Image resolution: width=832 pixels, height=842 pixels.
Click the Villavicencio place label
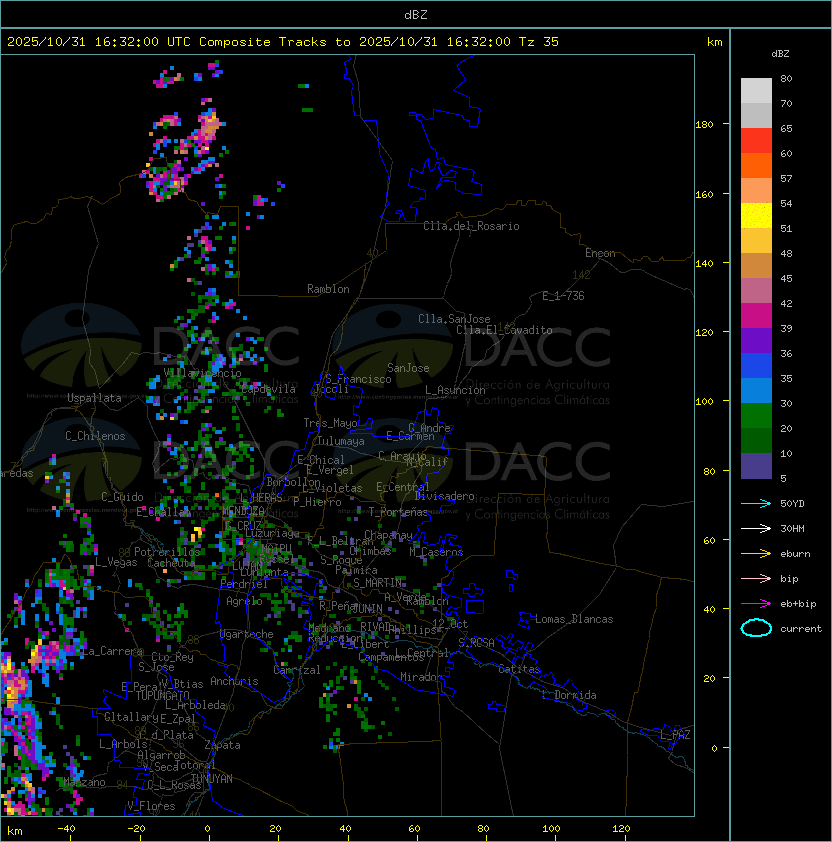202,373
